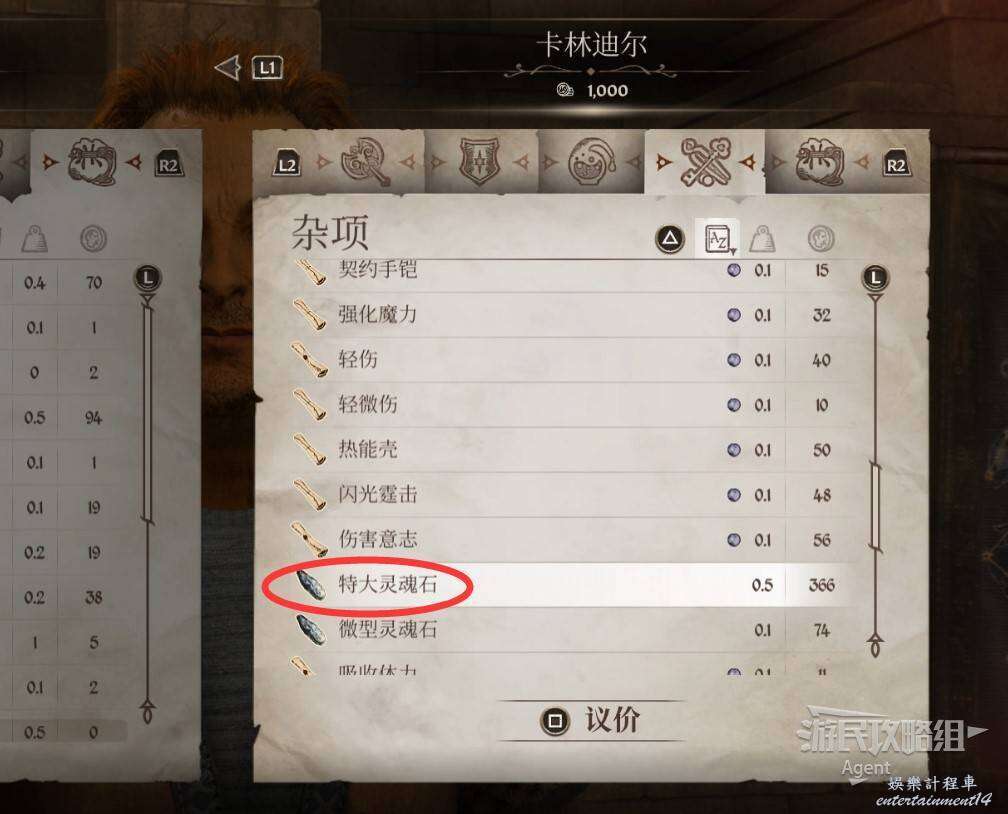Click the player inventory weight column icon
Viewport: 1008px width, 814px height.
click(35, 239)
